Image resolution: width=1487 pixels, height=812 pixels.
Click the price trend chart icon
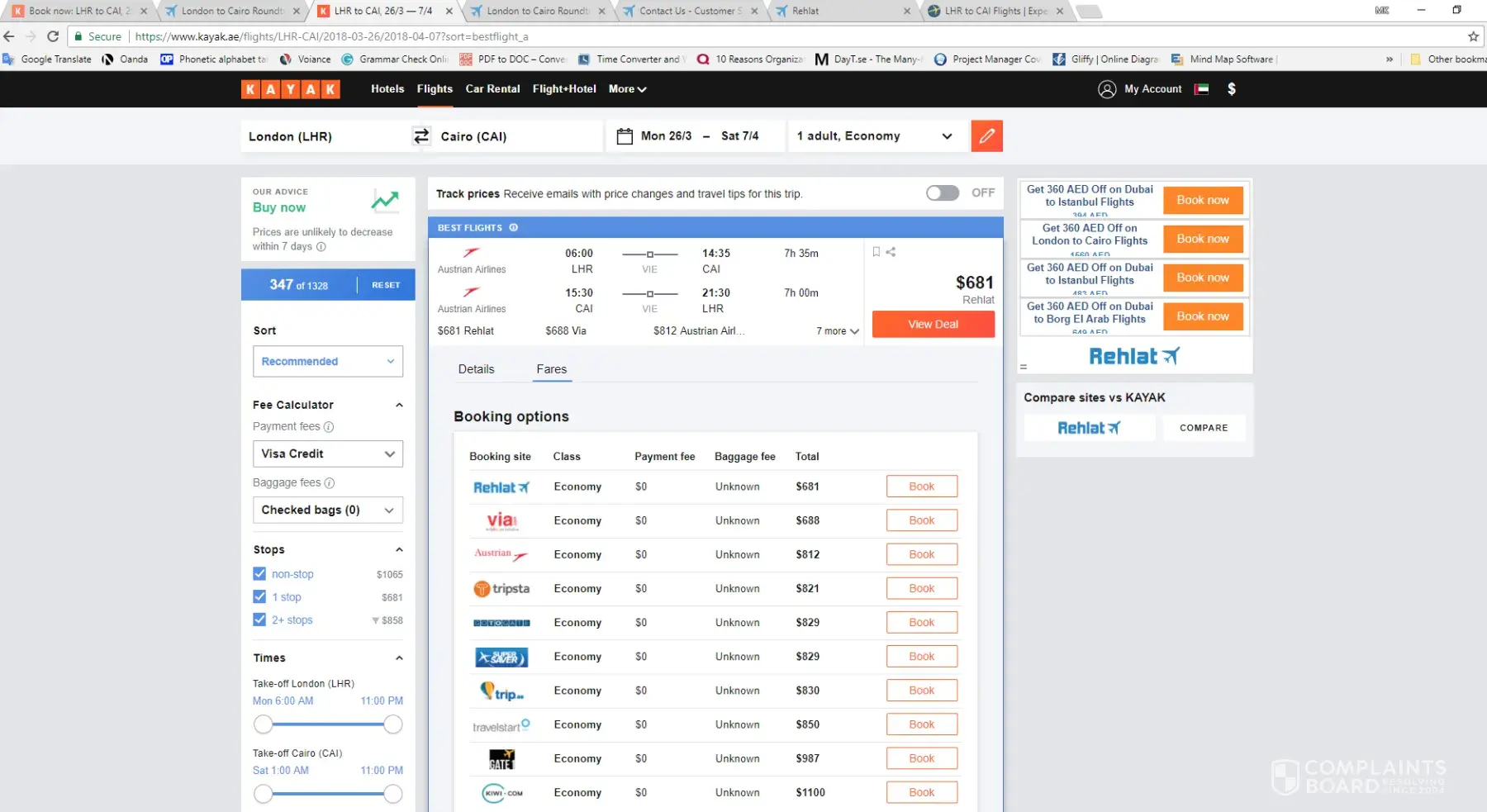[x=385, y=200]
